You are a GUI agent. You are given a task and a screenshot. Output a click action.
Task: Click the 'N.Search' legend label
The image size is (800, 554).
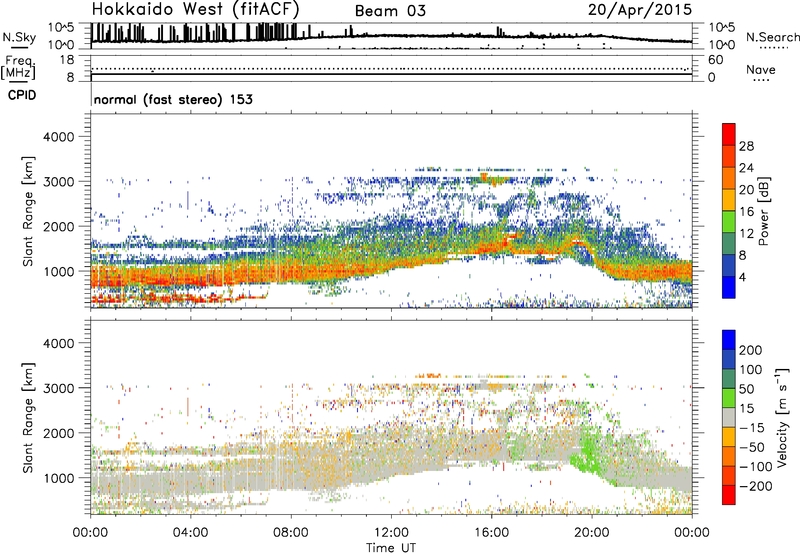[772, 37]
